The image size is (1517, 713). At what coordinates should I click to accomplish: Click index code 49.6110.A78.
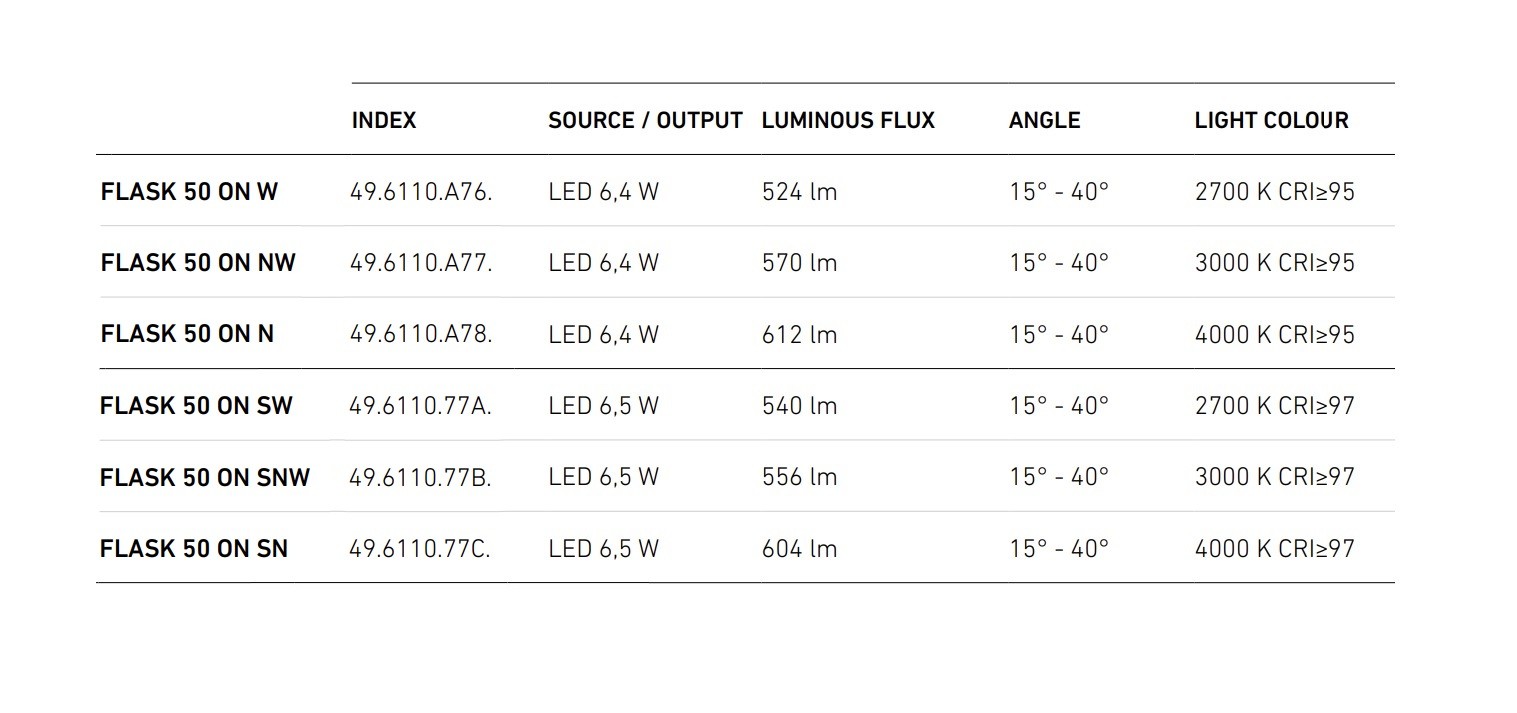tap(421, 334)
